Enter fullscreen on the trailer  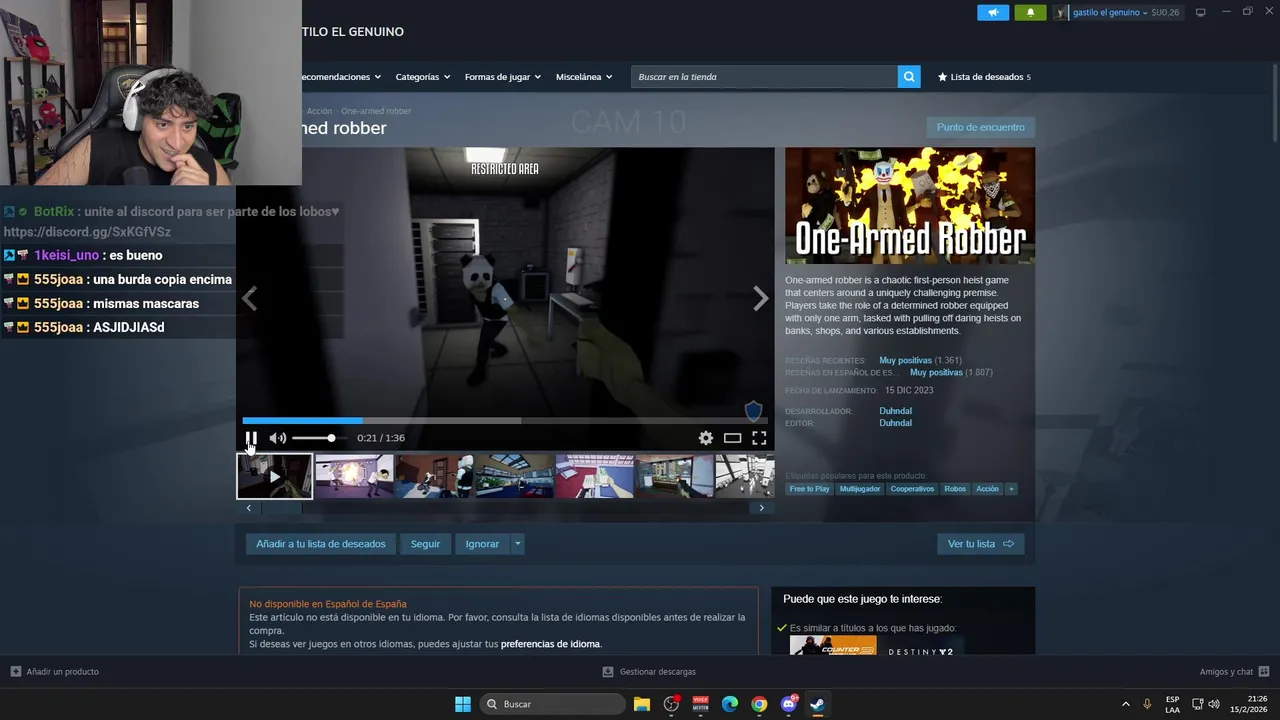(759, 438)
